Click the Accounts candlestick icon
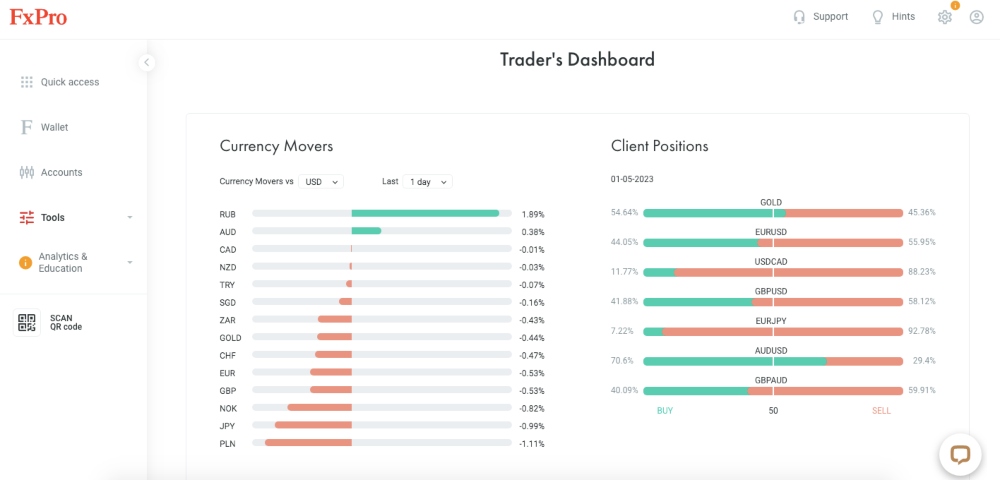This screenshot has height=480, width=1000. point(26,172)
